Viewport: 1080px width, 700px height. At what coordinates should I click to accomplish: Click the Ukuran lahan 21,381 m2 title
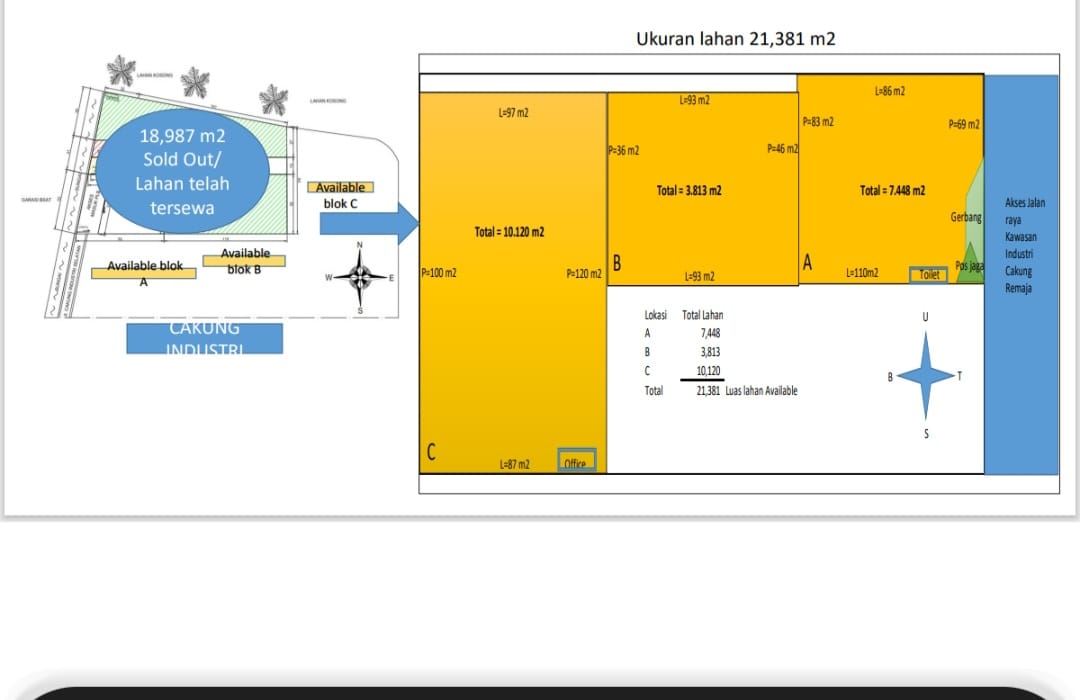tap(735, 39)
